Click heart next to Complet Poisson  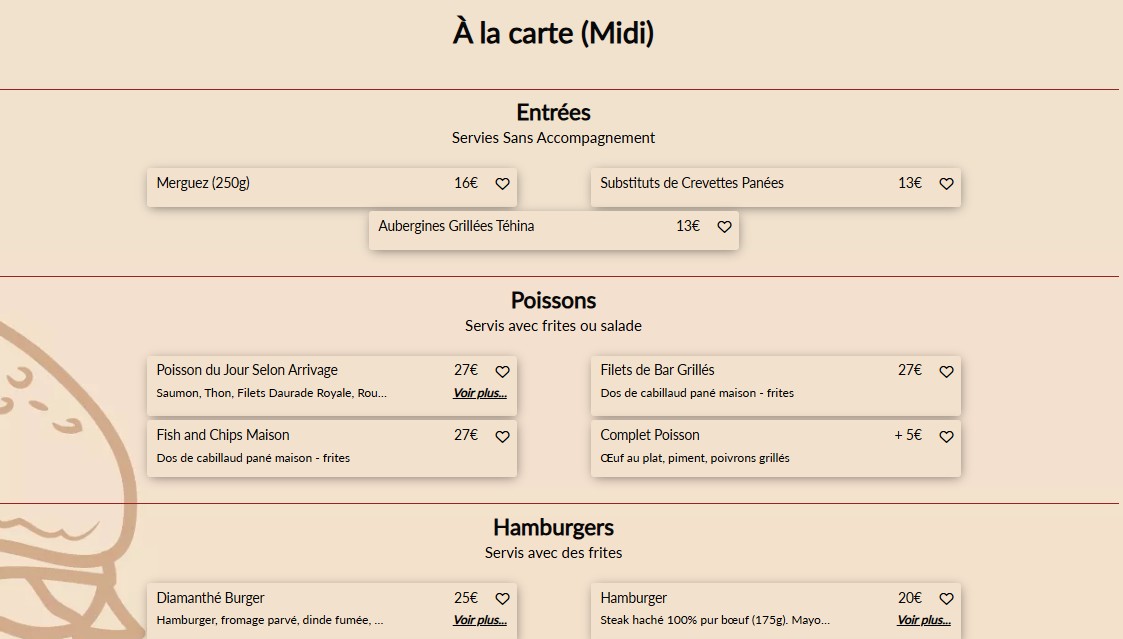click(x=946, y=437)
